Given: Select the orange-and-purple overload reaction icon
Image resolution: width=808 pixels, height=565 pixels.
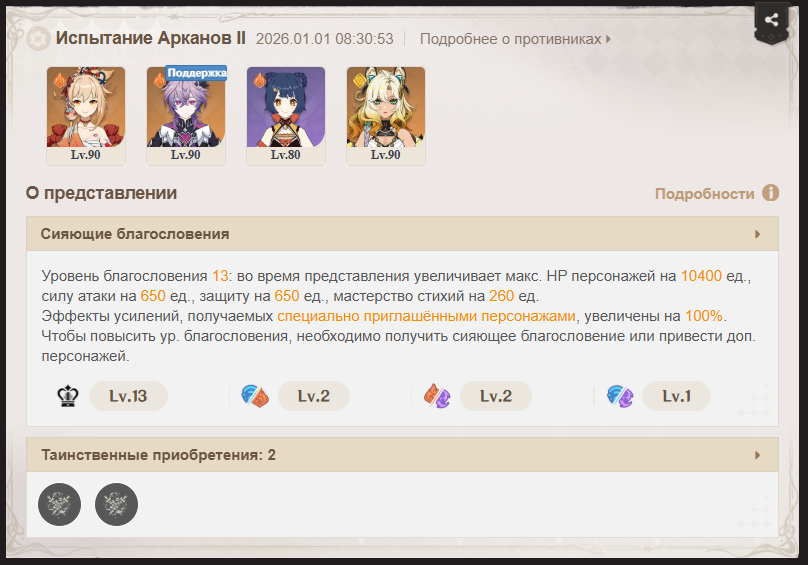Looking at the screenshot, I should tap(437, 396).
